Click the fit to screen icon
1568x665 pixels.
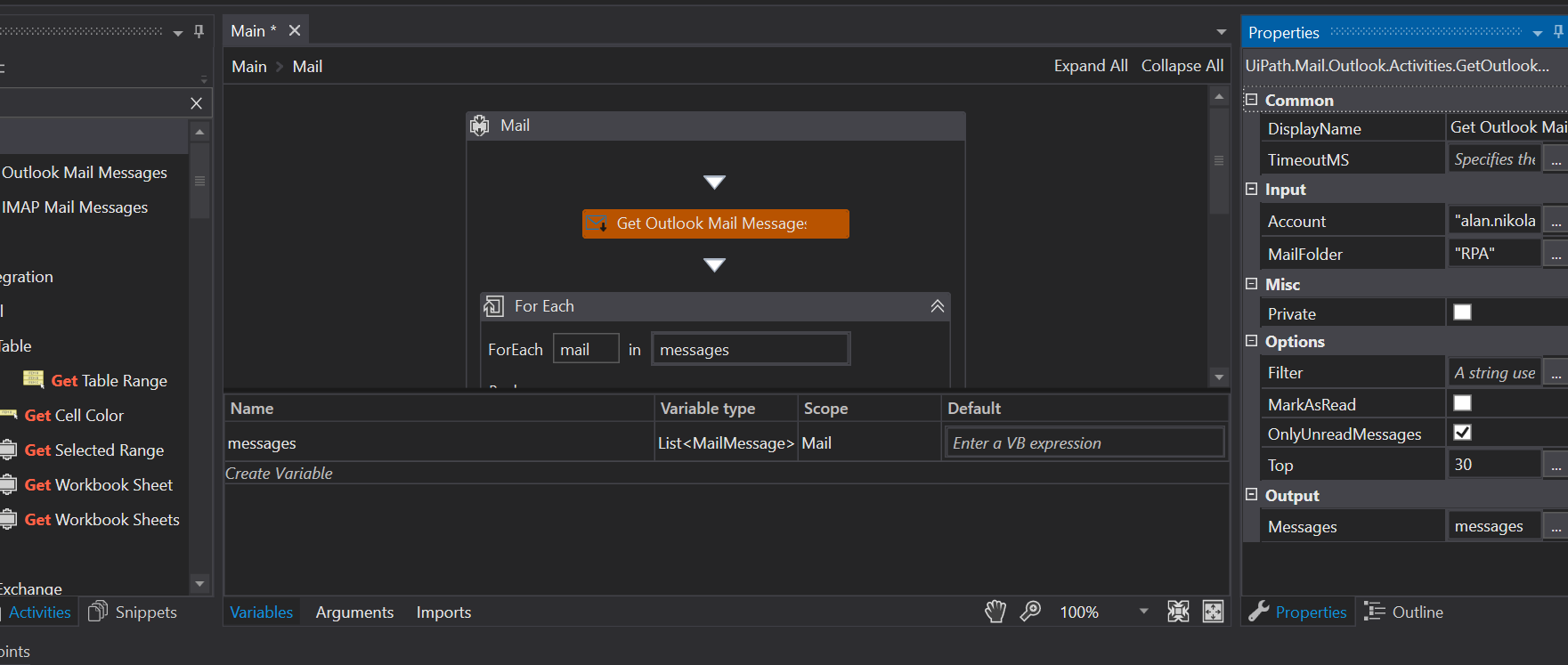(x=1178, y=612)
